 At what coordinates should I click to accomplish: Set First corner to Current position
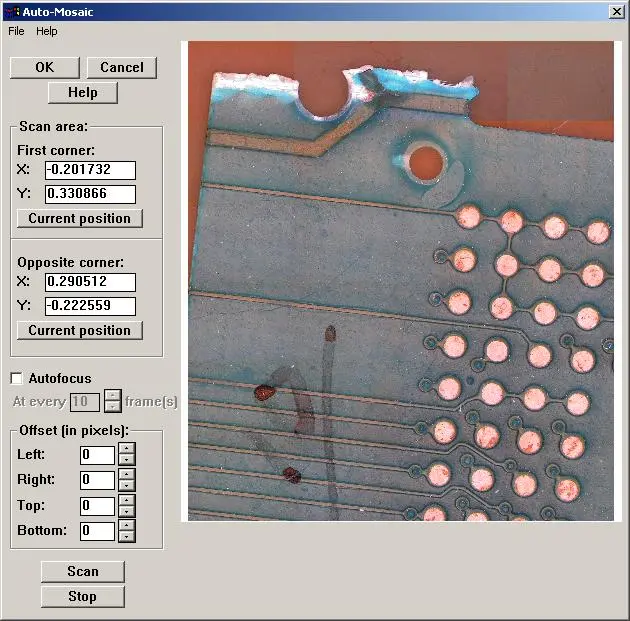[80, 219]
